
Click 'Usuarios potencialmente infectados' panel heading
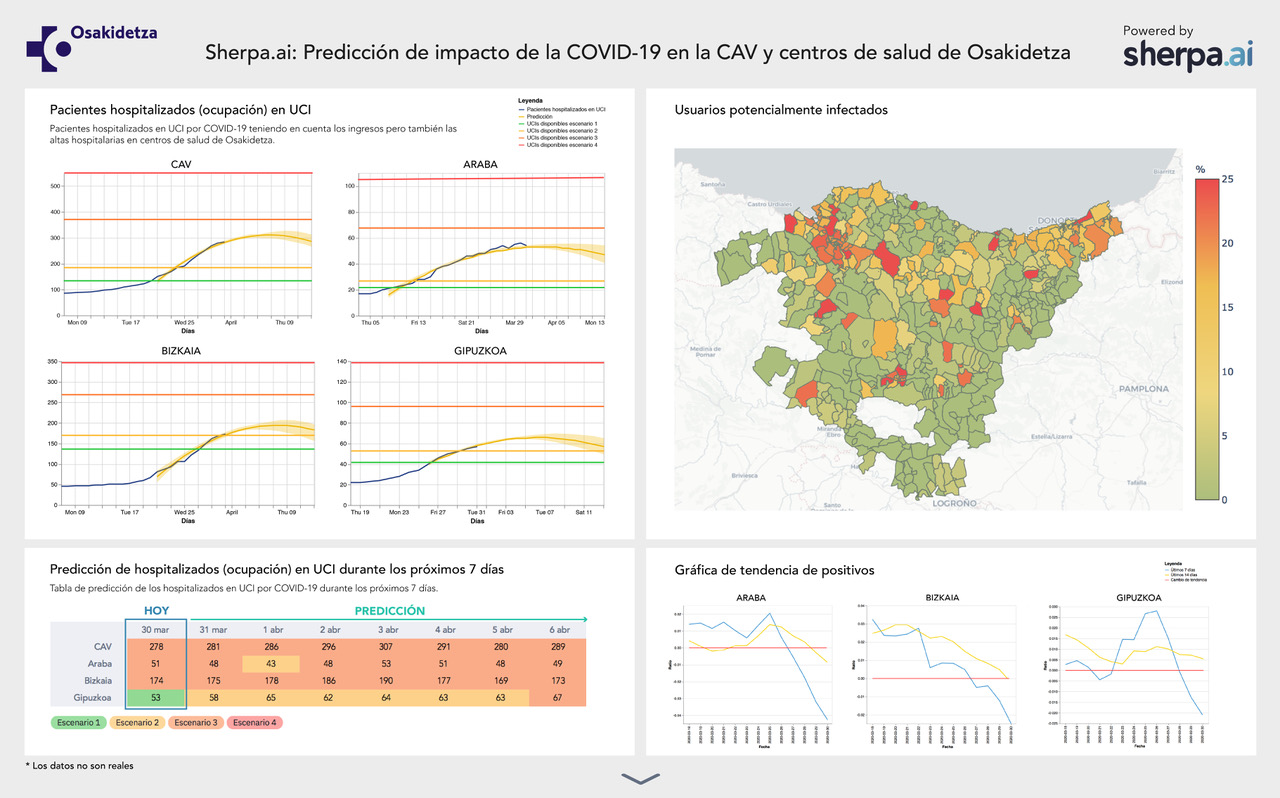781,110
